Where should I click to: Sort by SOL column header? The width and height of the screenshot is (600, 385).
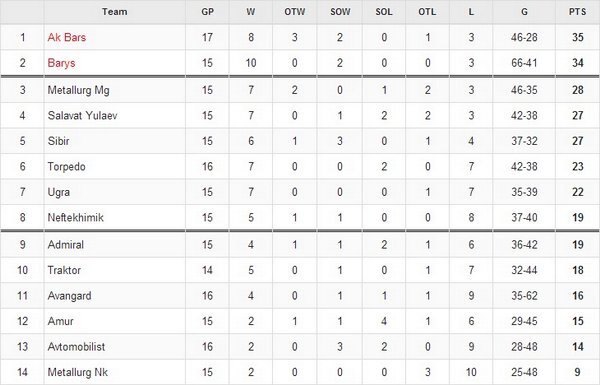tap(384, 12)
